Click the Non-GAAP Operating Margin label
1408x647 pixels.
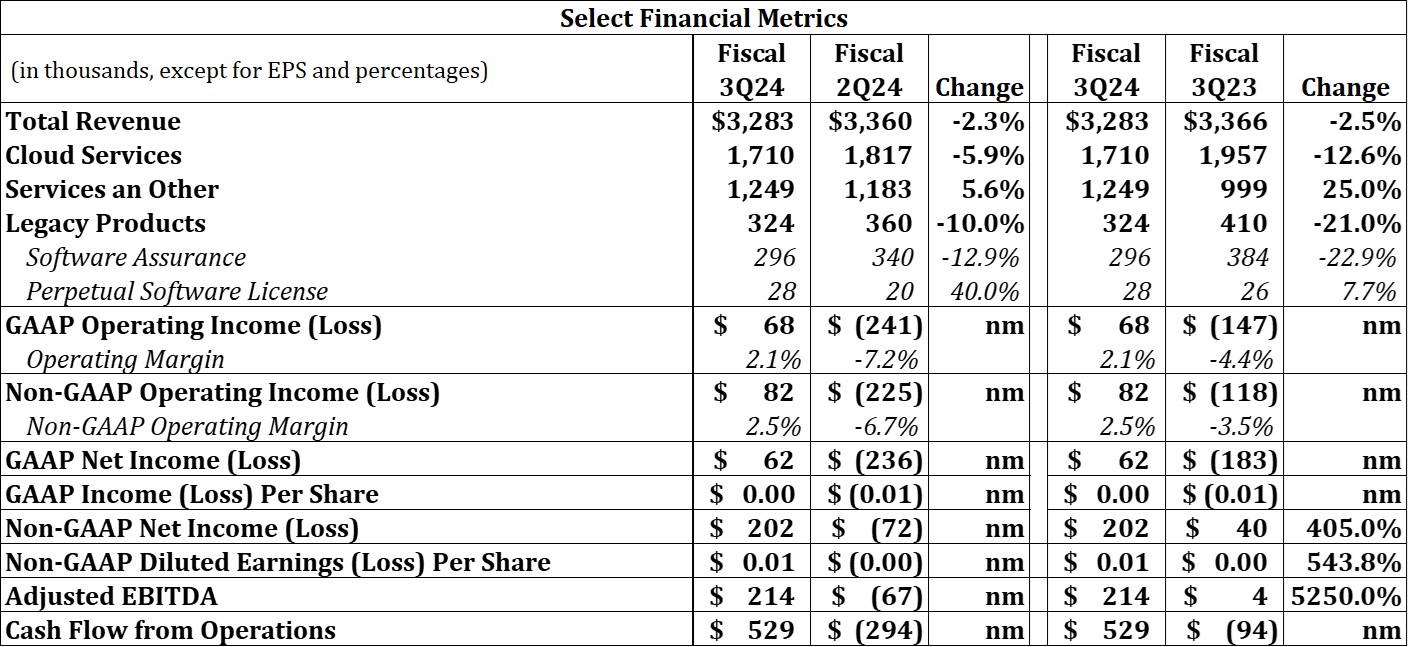point(187,427)
